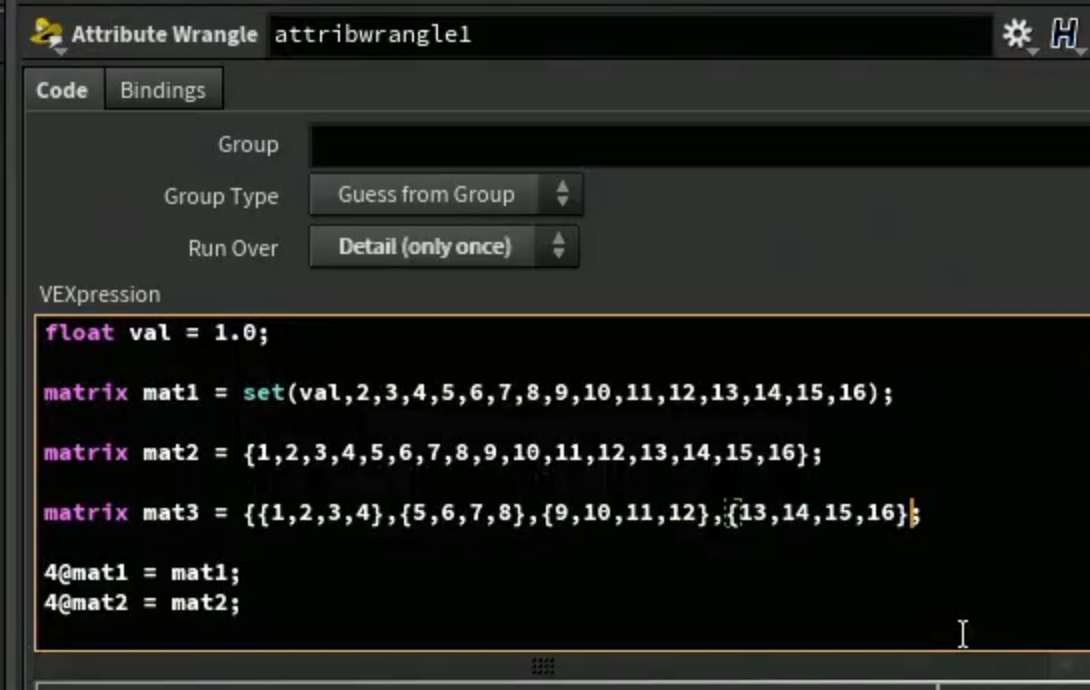Open the Group Type dropdown
Viewport: 1090px width, 690px height.
pyautogui.click(x=446, y=195)
